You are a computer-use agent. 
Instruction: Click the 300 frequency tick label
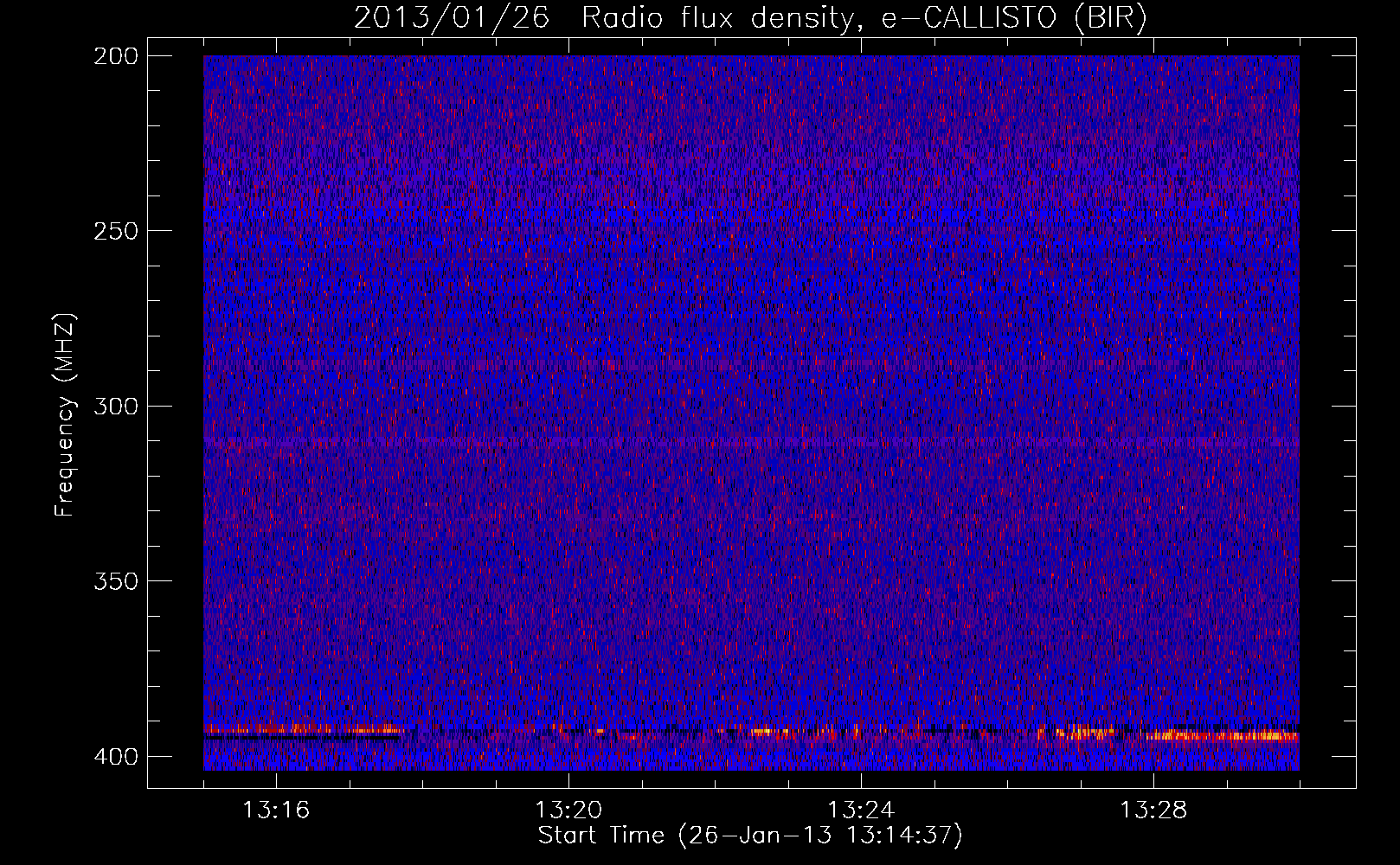115,407
